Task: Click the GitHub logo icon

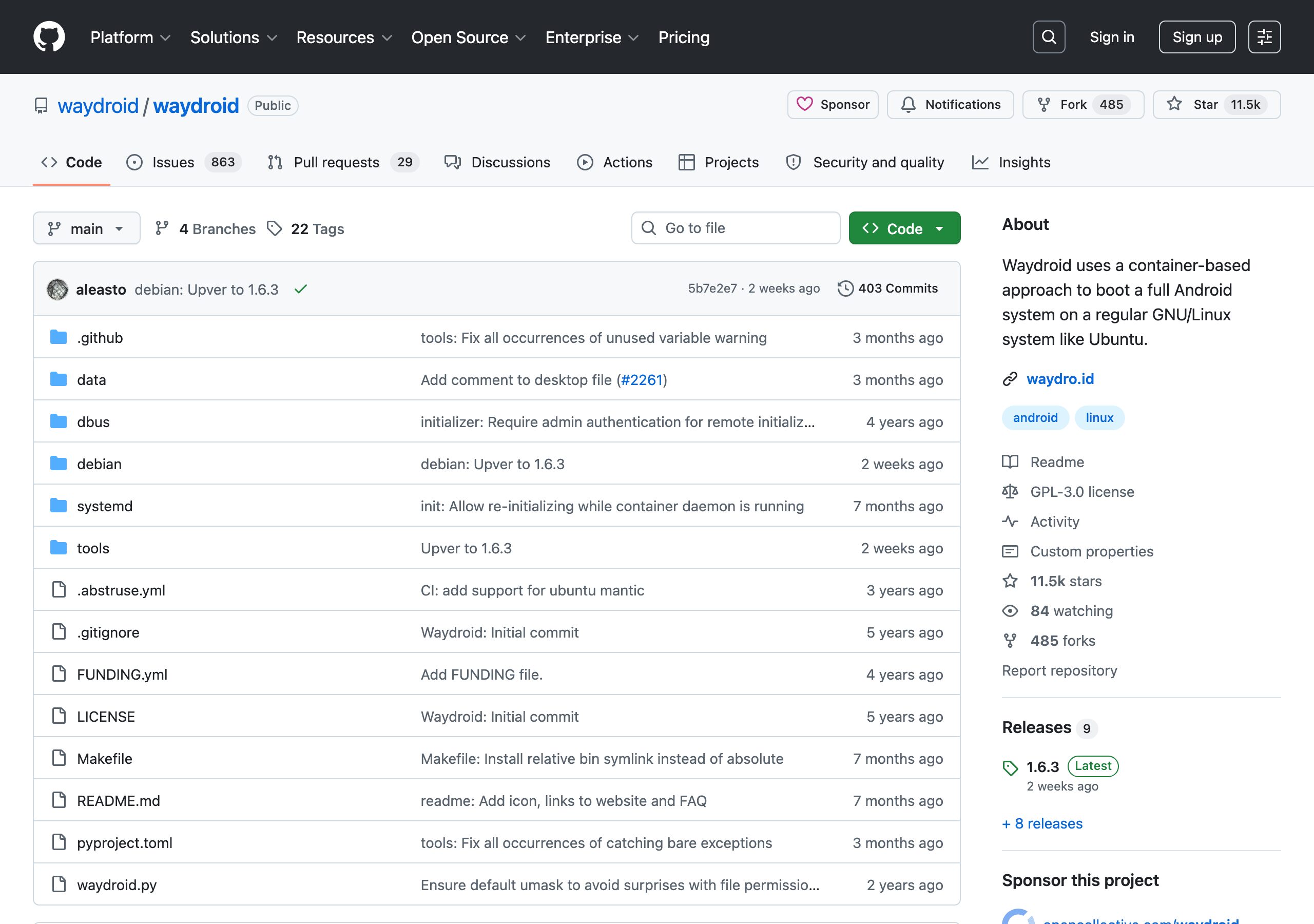Action: (x=49, y=36)
